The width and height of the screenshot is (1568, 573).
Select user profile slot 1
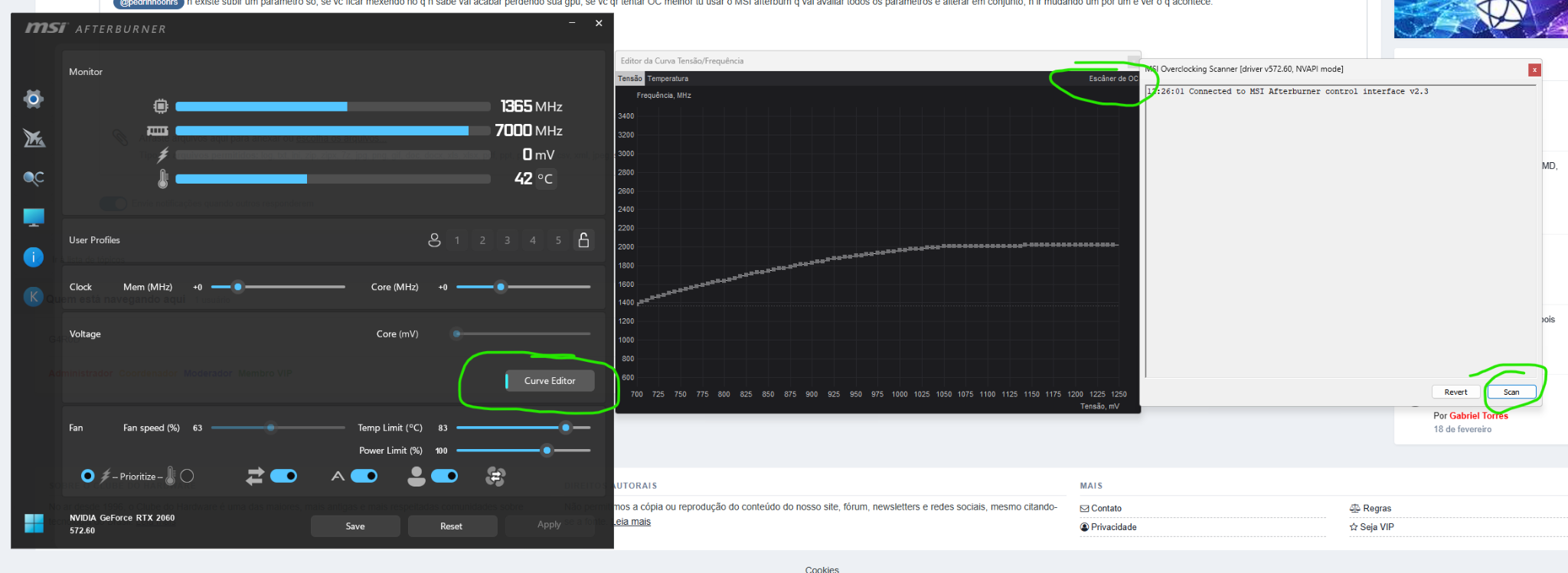point(457,240)
